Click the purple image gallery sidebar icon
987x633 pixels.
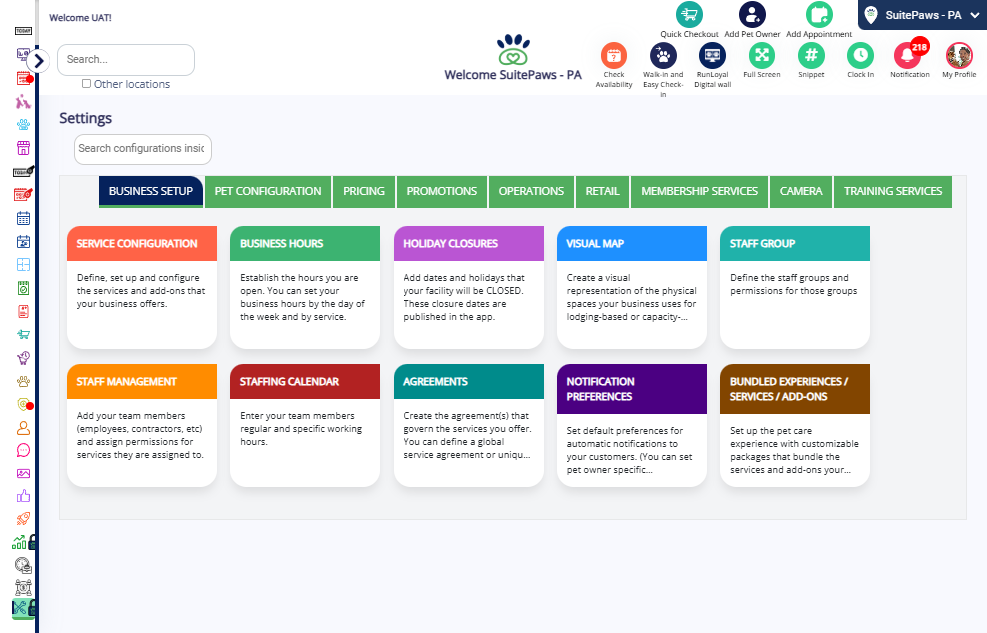tap(23, 473)
